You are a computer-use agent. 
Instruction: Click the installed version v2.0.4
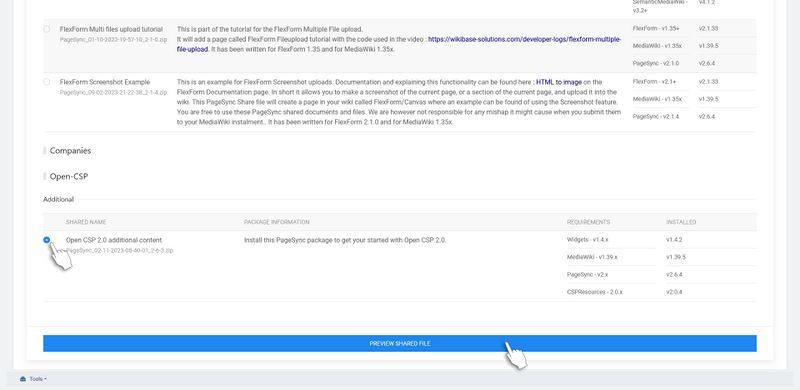tap(674, 292)
